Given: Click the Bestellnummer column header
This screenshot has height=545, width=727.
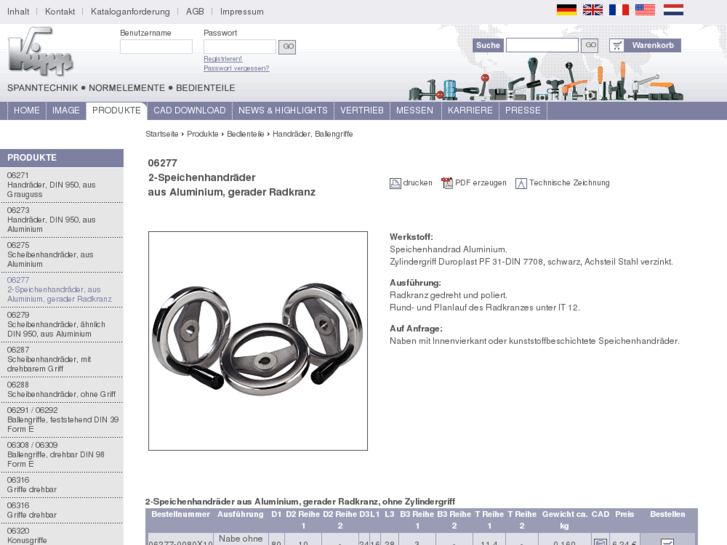Looking at the screenshot, I should pyautogui.click(x=180, y=514).
